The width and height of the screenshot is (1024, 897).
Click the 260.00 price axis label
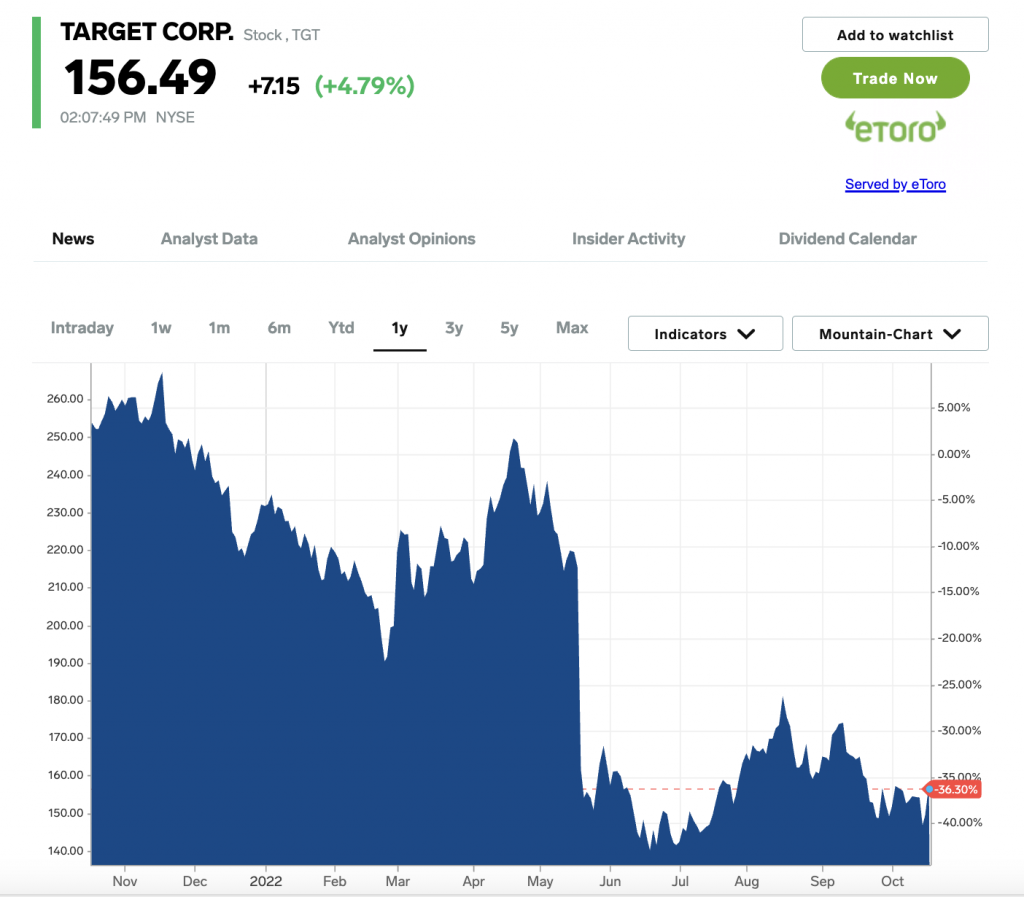[65, 399]
